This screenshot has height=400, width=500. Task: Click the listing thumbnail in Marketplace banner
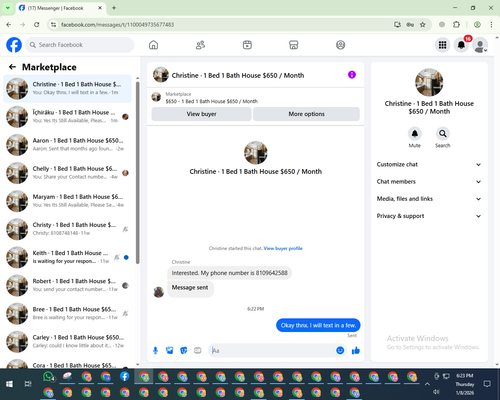tap(156, 97)
